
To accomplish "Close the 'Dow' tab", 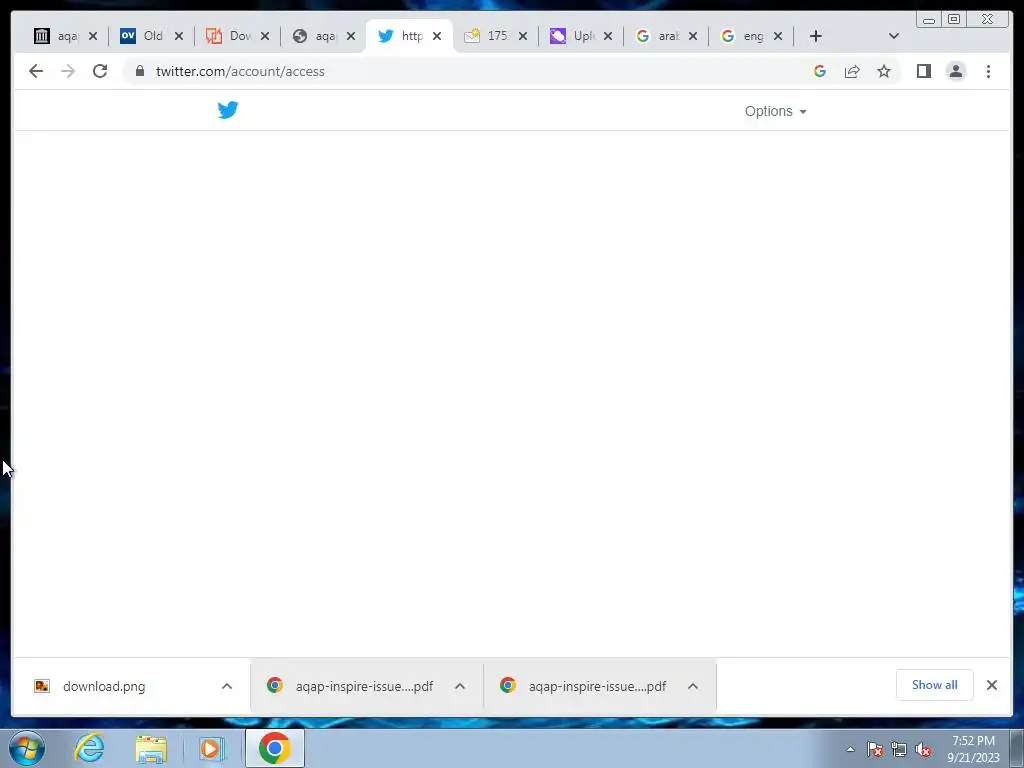I will tap(264, 36).
